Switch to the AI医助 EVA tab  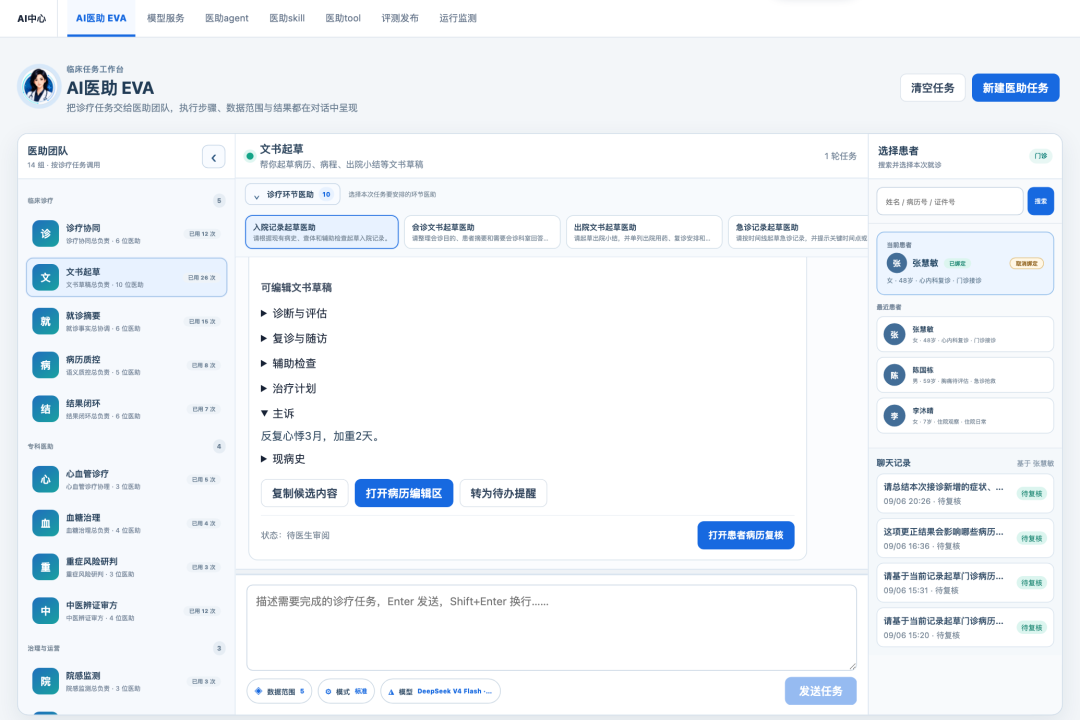click(101, 19)
